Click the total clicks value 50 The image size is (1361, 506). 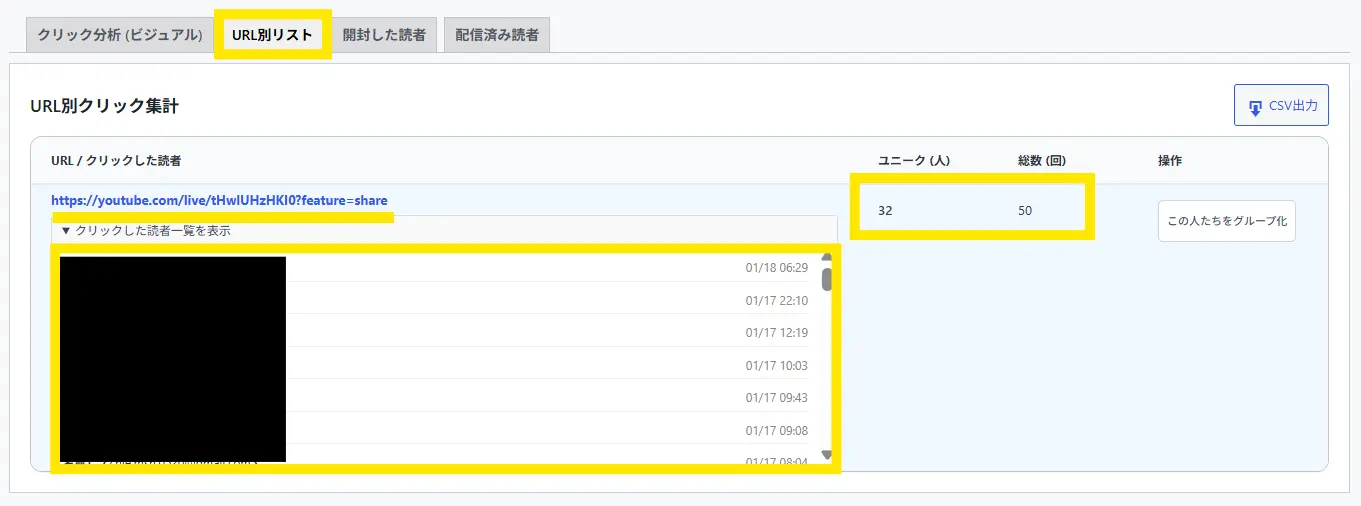click(1025, 211)
